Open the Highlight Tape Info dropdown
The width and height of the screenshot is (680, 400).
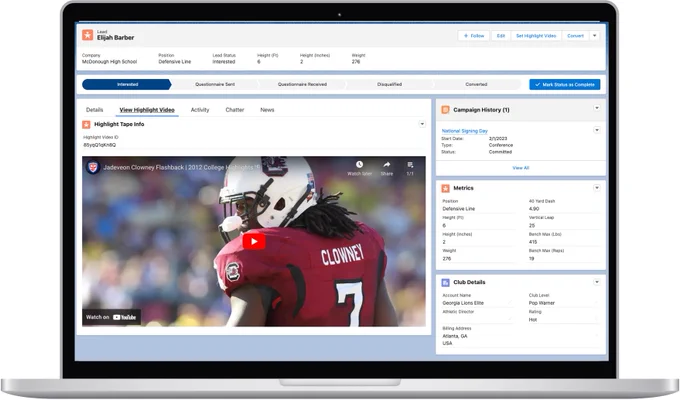click(422, 124)
